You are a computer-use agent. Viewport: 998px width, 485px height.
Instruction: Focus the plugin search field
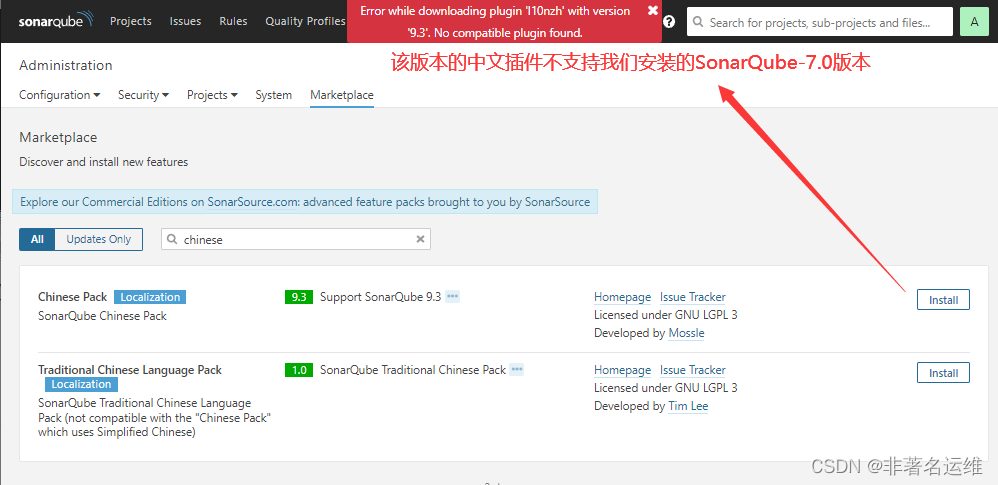point(296,239)
